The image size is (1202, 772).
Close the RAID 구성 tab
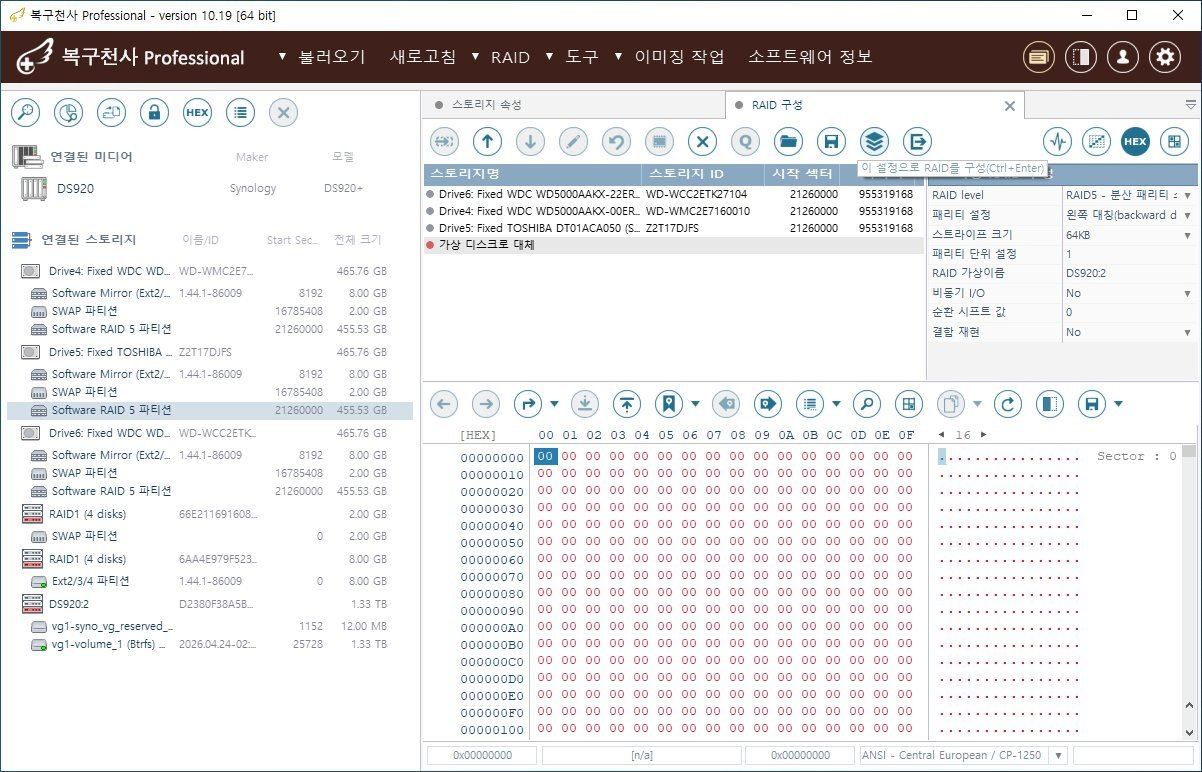click(1009, 105)
